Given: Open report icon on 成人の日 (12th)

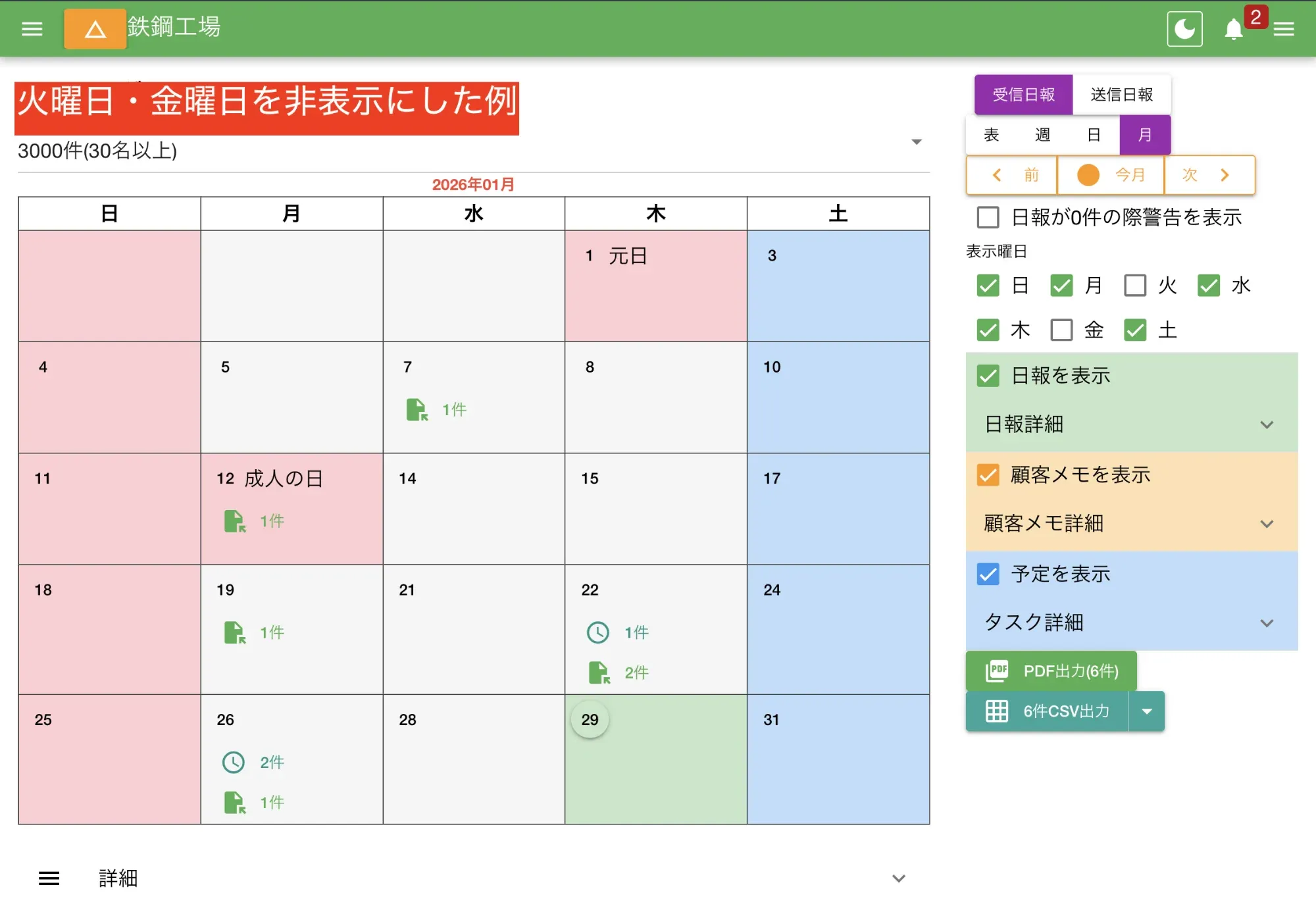Looking at the screenshot, I should coord(235,521).
